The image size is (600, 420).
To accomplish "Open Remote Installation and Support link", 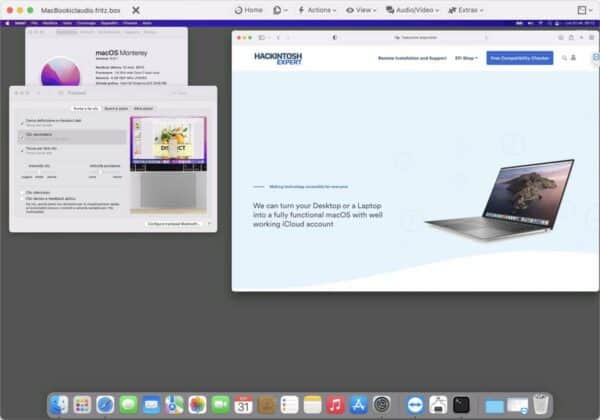I will click(x=412, y=58).
